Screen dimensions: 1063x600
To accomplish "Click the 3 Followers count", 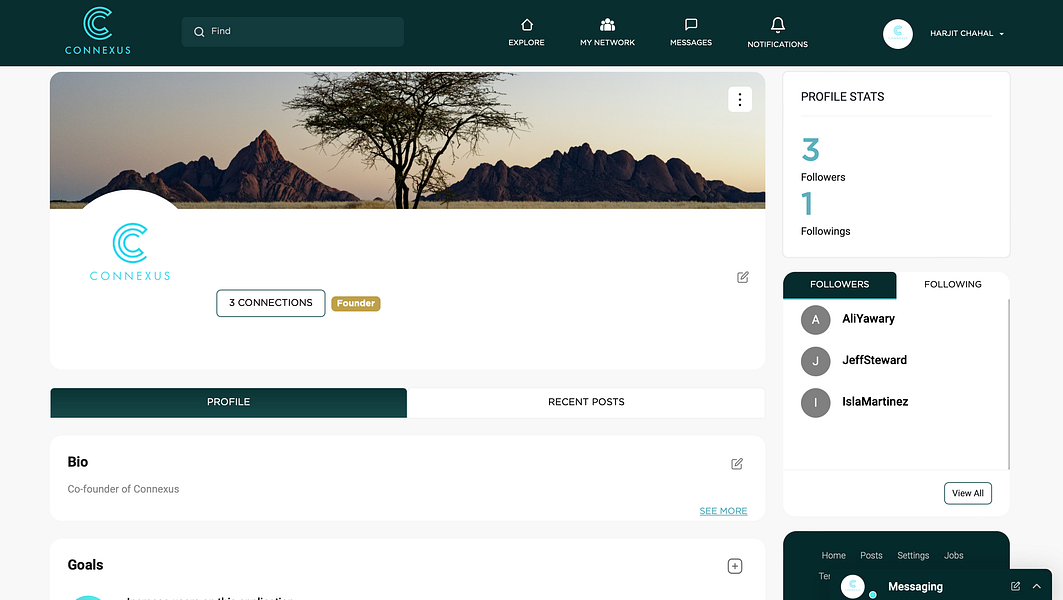I will [x=811, y=150].
